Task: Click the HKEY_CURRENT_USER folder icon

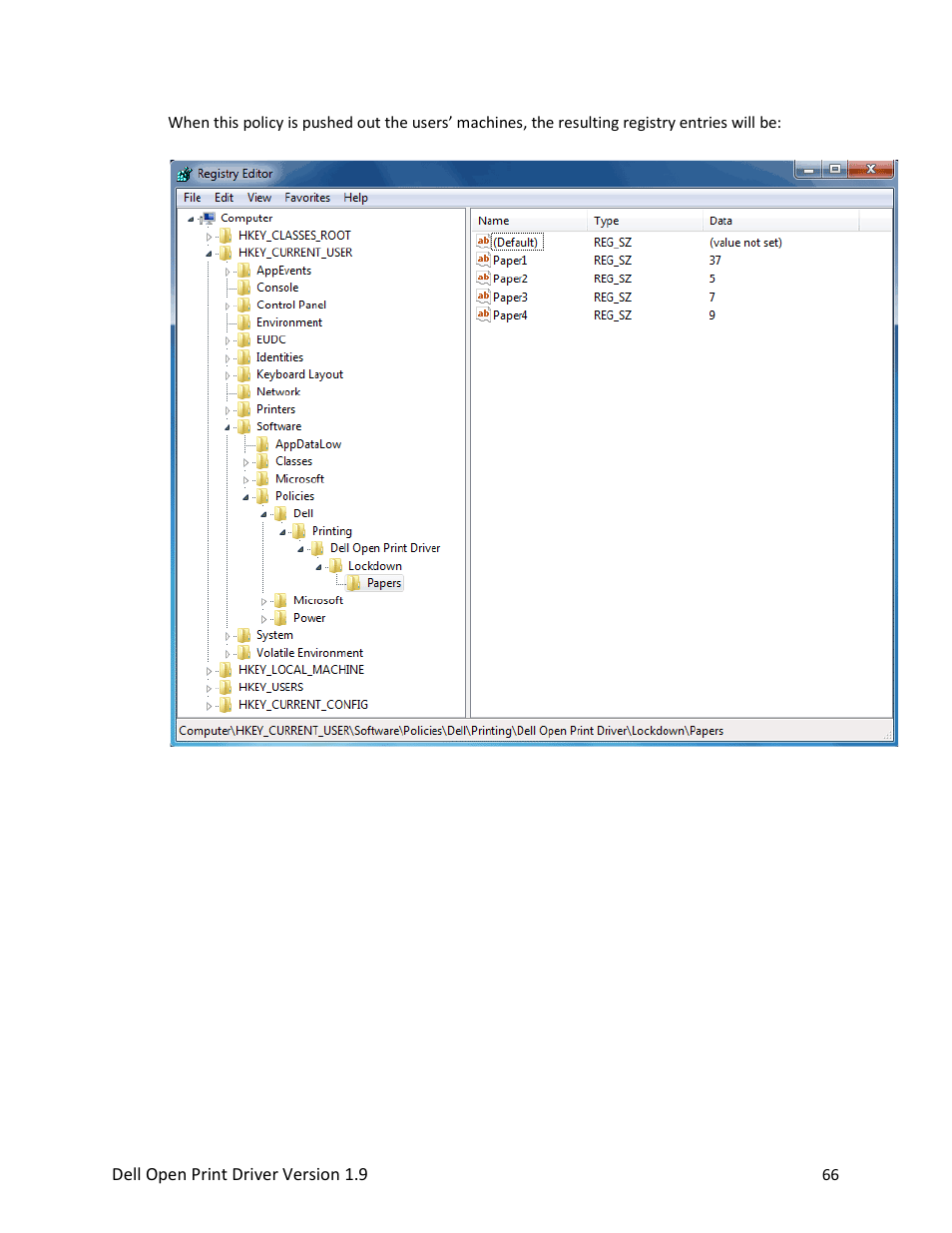Action: 226,253
